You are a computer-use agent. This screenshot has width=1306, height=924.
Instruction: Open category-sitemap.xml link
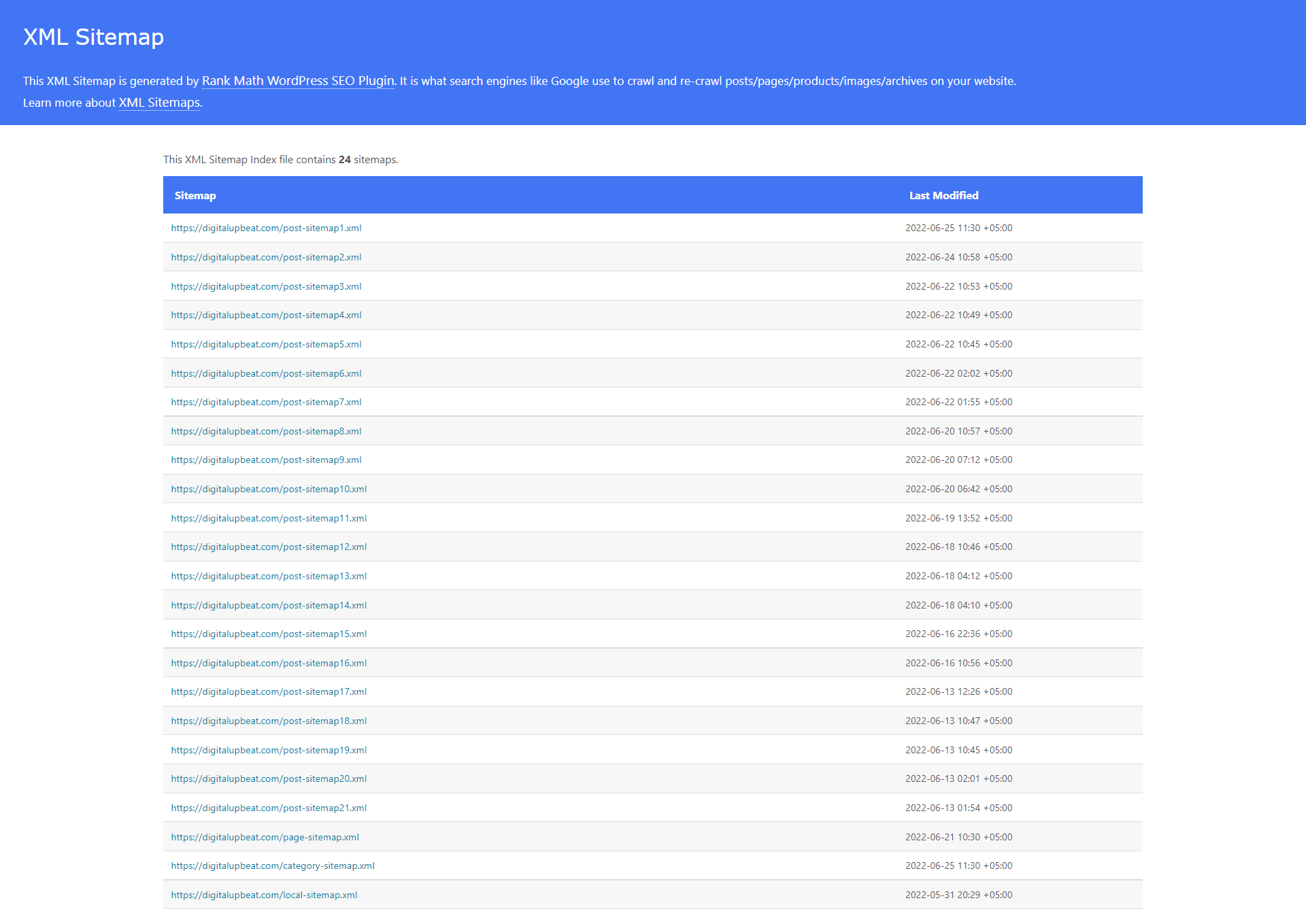(x=273, y=866)
